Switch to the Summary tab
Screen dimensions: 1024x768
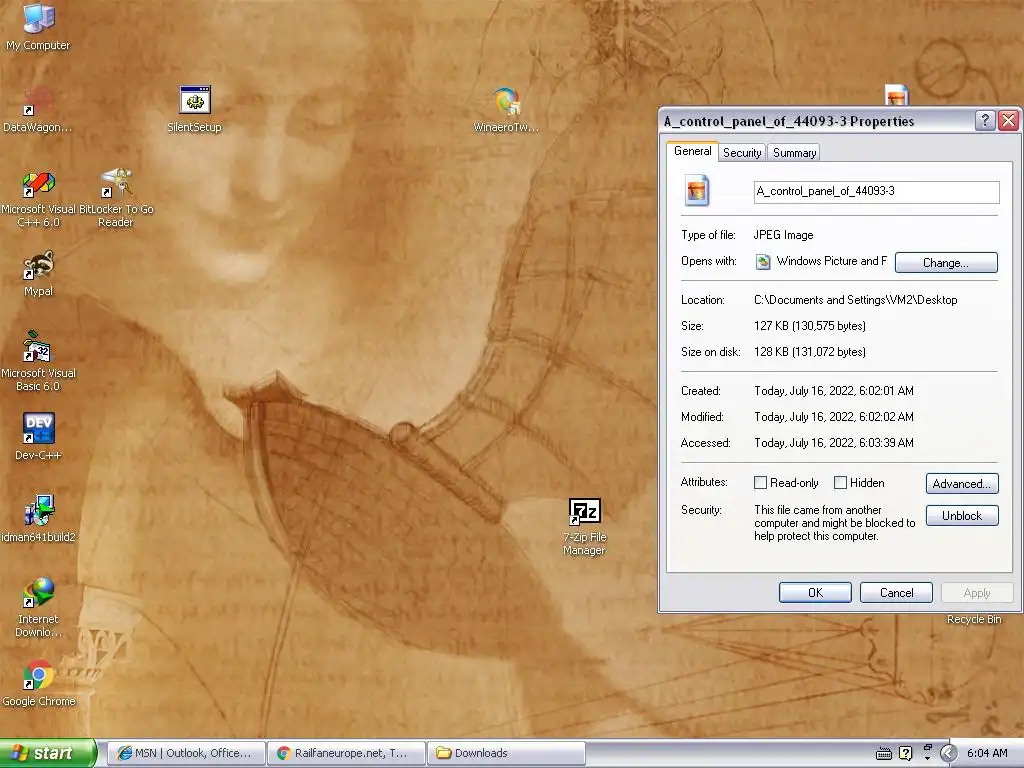(x=794, y=152)
